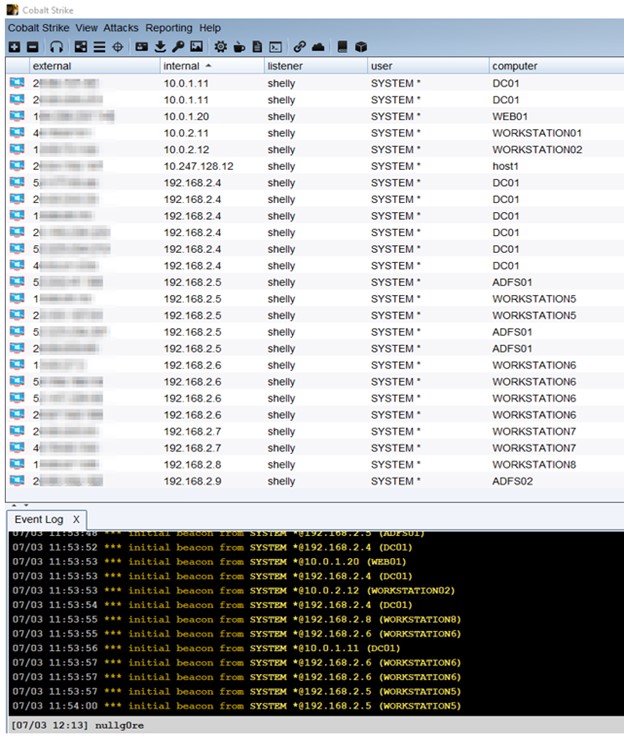Viewport: 624px width, 736px height.
Task: Click the Generate Windows Executable gear icon
Action: pos(220,47)
